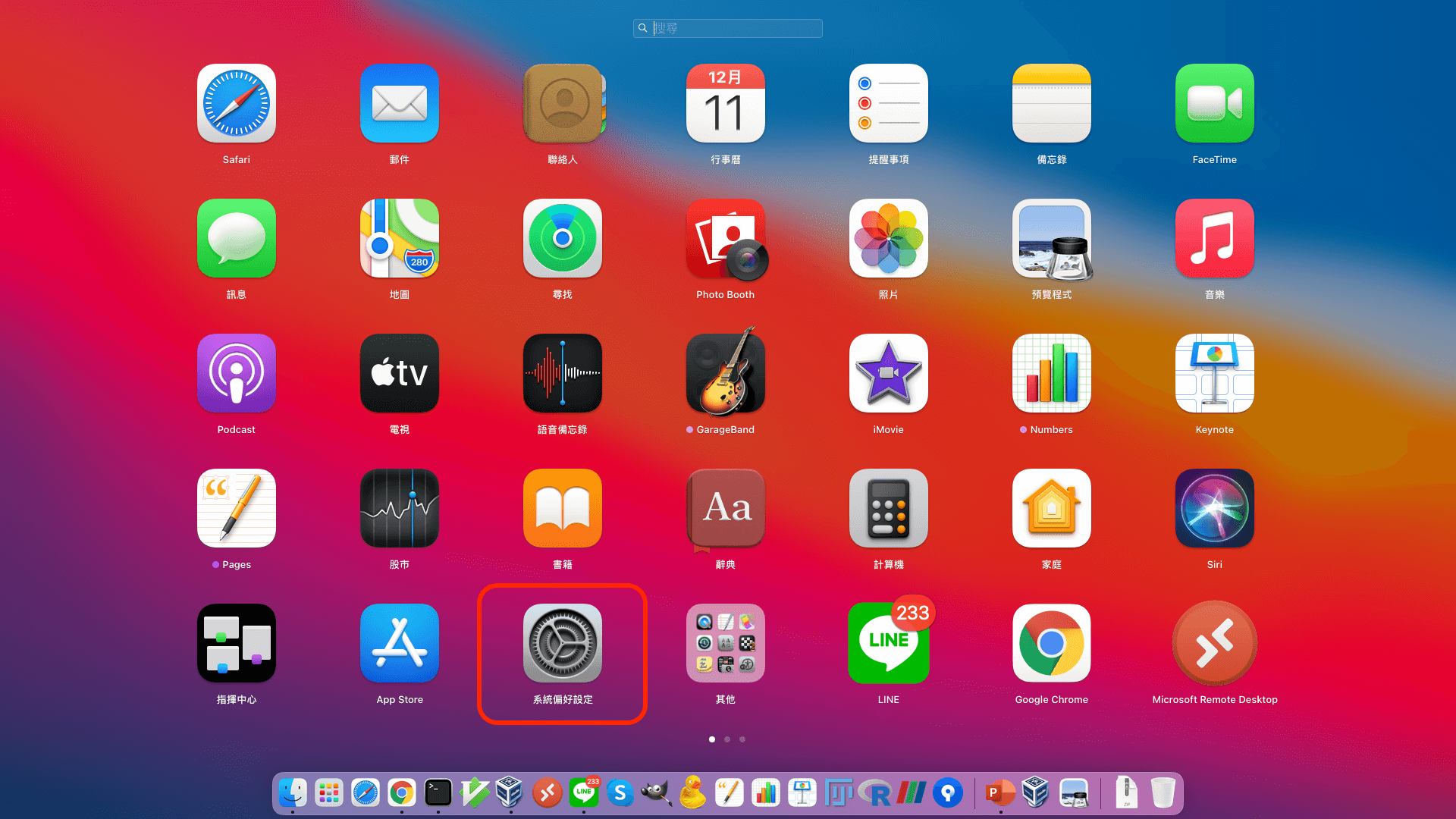
Task: Open Finder from the Dock
Action: pyautogui.click(x=293, y=793)
